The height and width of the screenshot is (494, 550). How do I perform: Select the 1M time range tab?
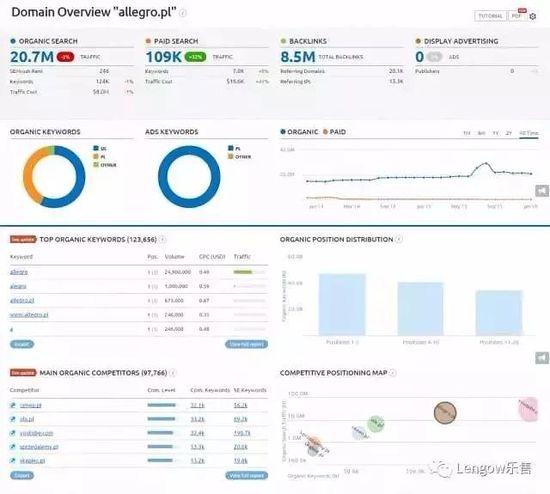click(467, 133)
